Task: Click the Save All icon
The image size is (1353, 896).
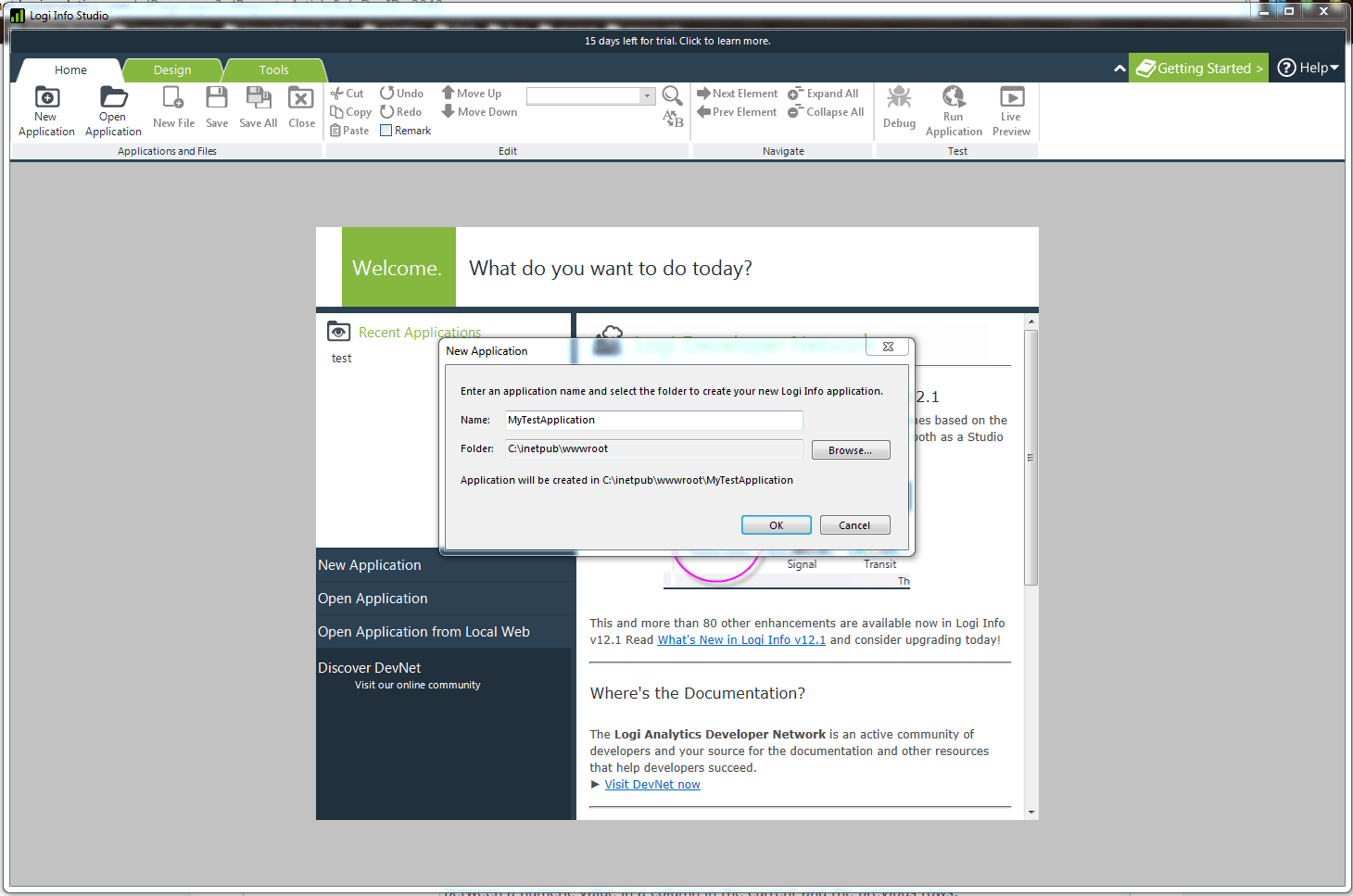Action: click(x=258, y=98)
